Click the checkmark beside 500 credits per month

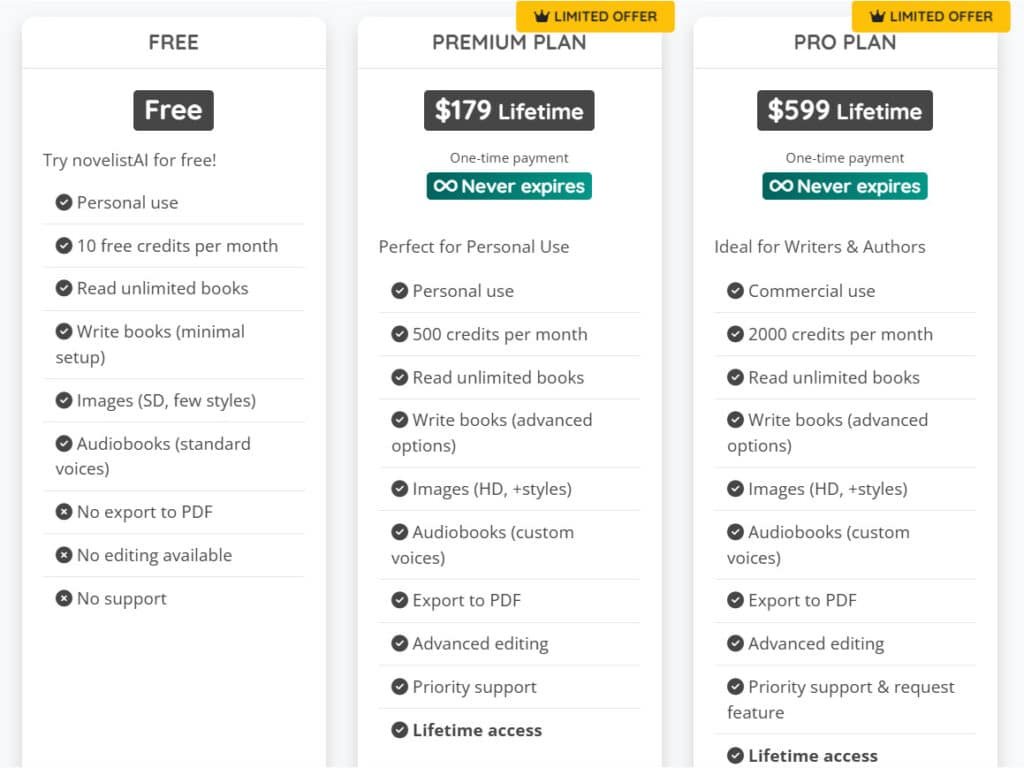coord(400,334)
